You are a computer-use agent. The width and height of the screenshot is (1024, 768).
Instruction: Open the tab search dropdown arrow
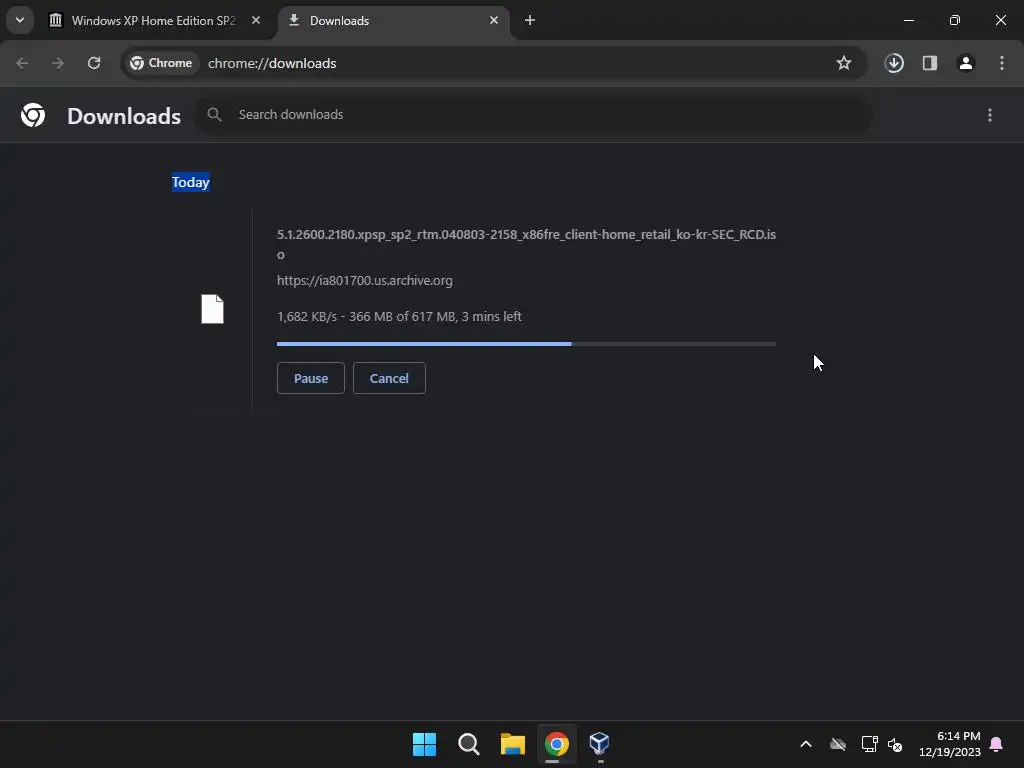coord(20,20)
